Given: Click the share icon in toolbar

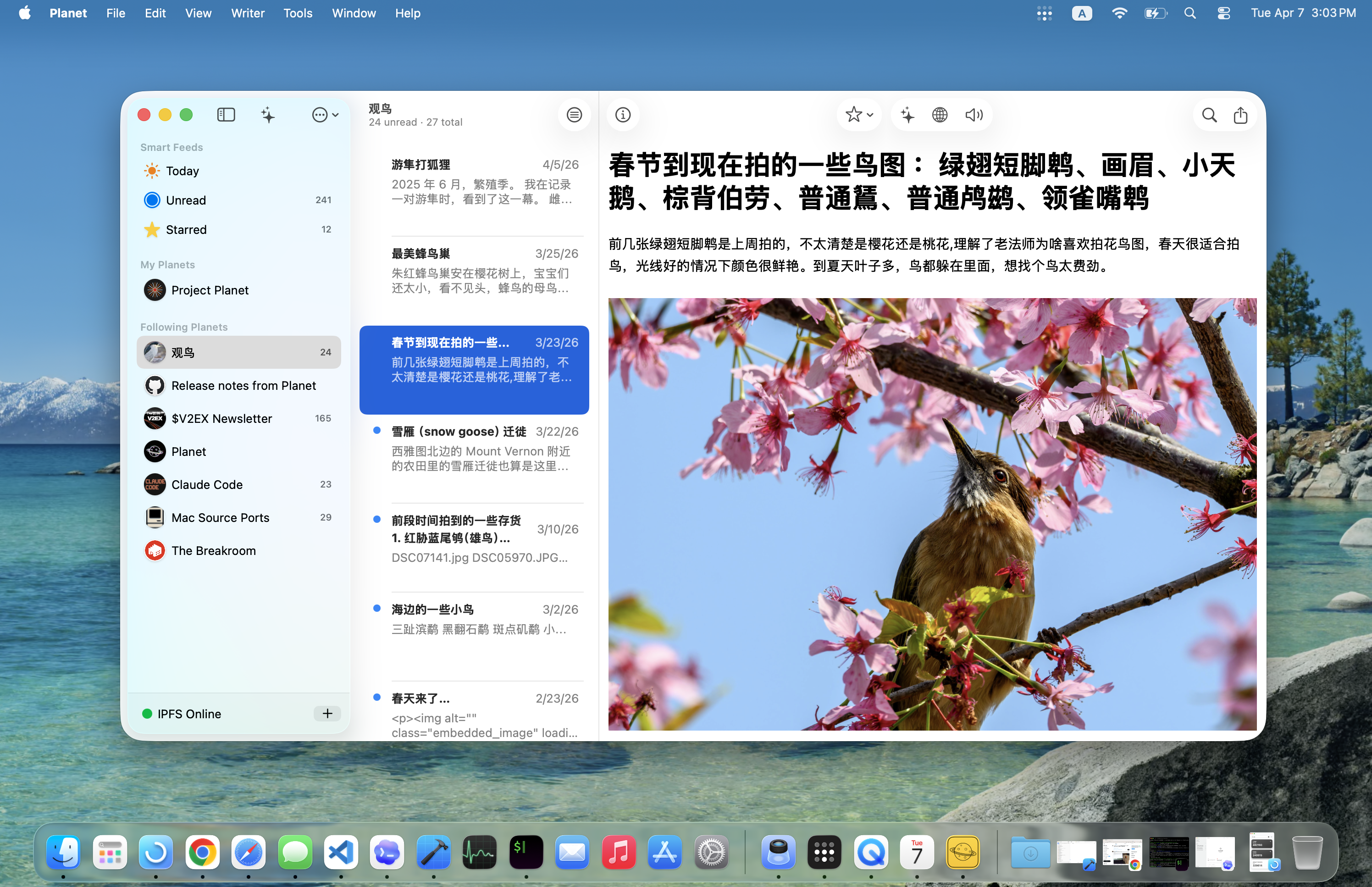Looking at the screenshot, I should [x=1240, y=115].
